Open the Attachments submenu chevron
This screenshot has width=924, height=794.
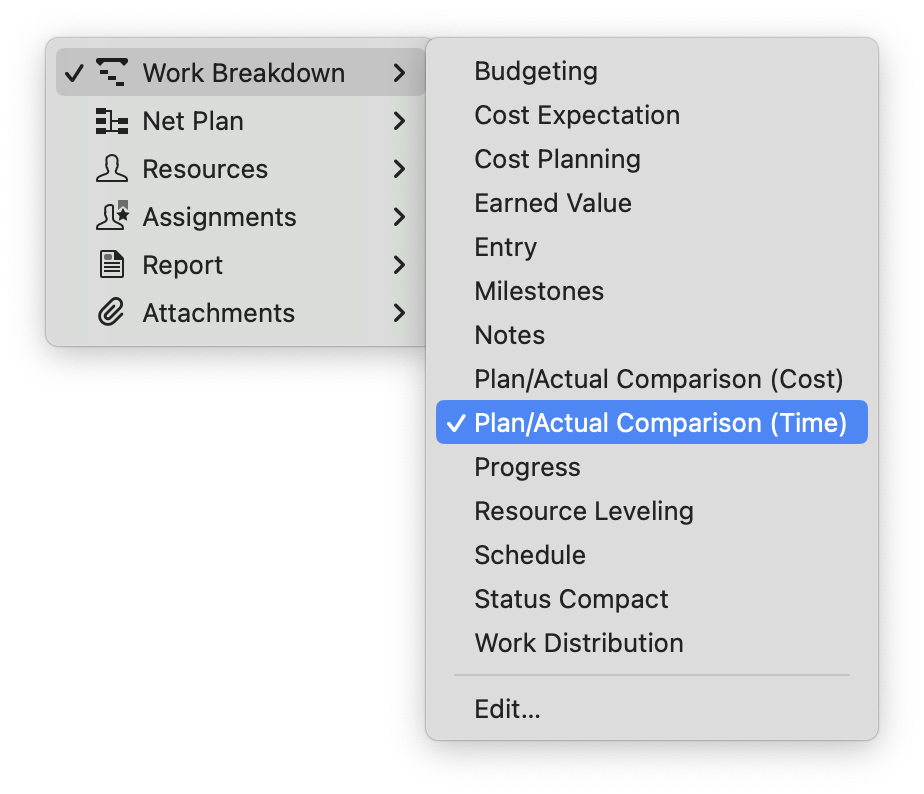click(x=399, y=313)
